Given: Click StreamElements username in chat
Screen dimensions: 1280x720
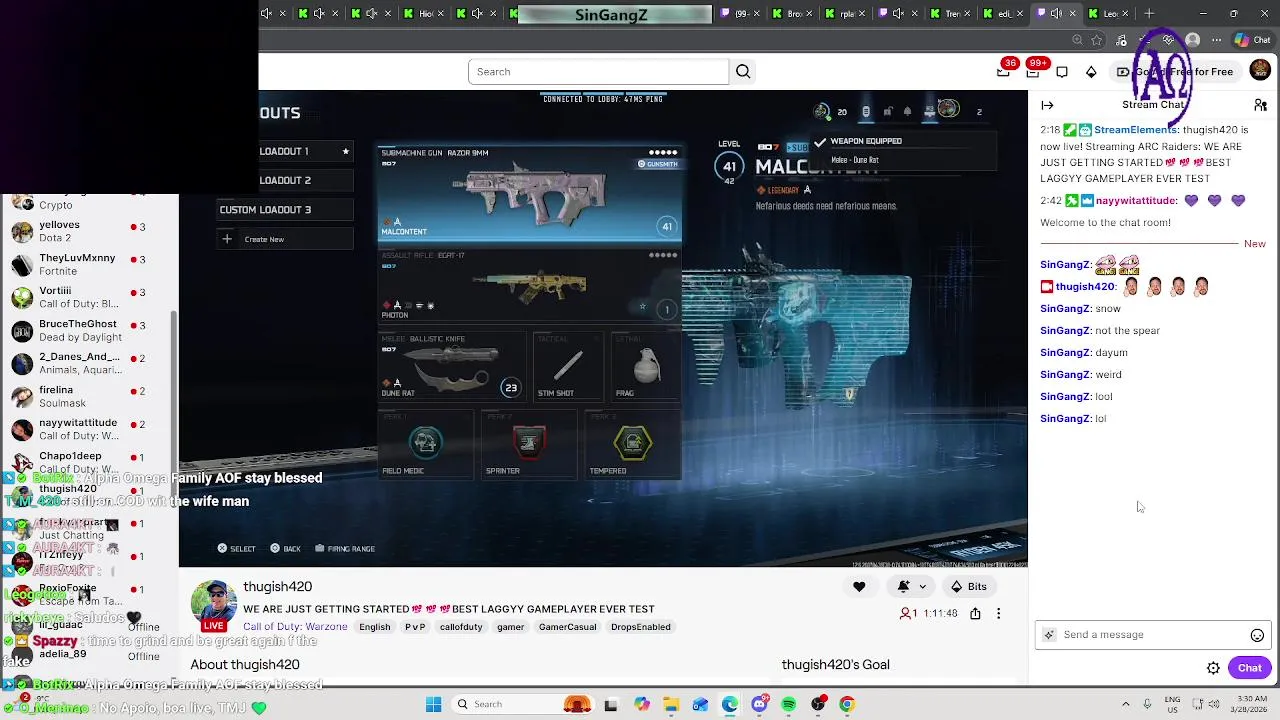Looking at the screenshot, I should pos(1135,130).
